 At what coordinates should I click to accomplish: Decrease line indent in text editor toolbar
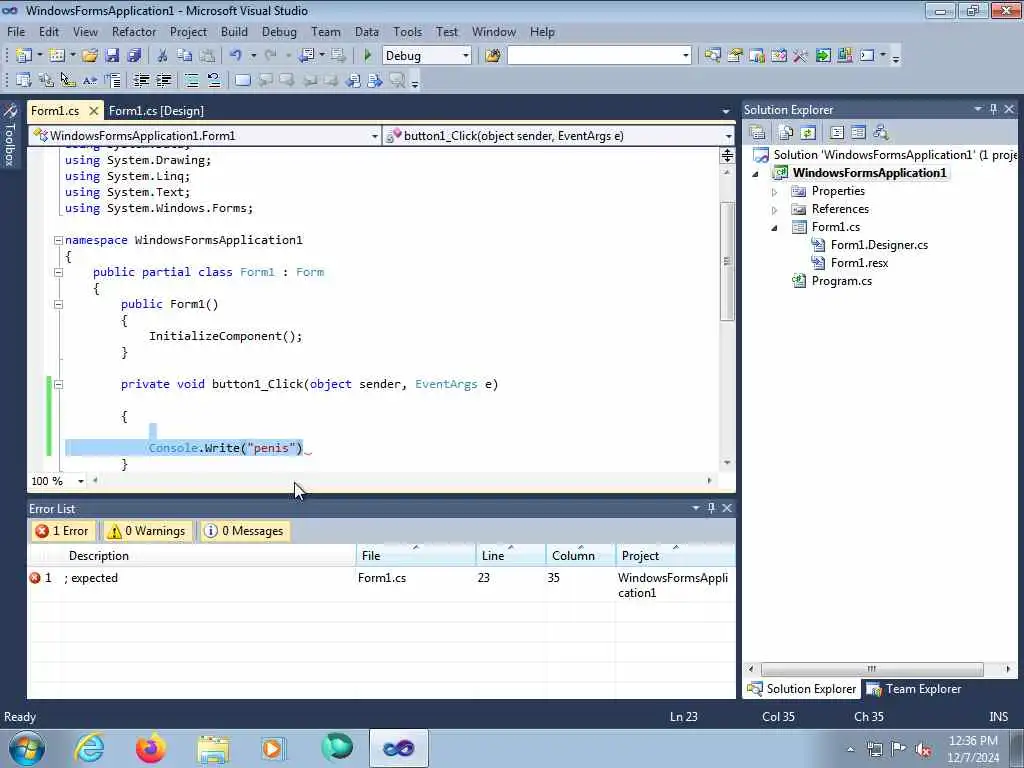point(141,80)
